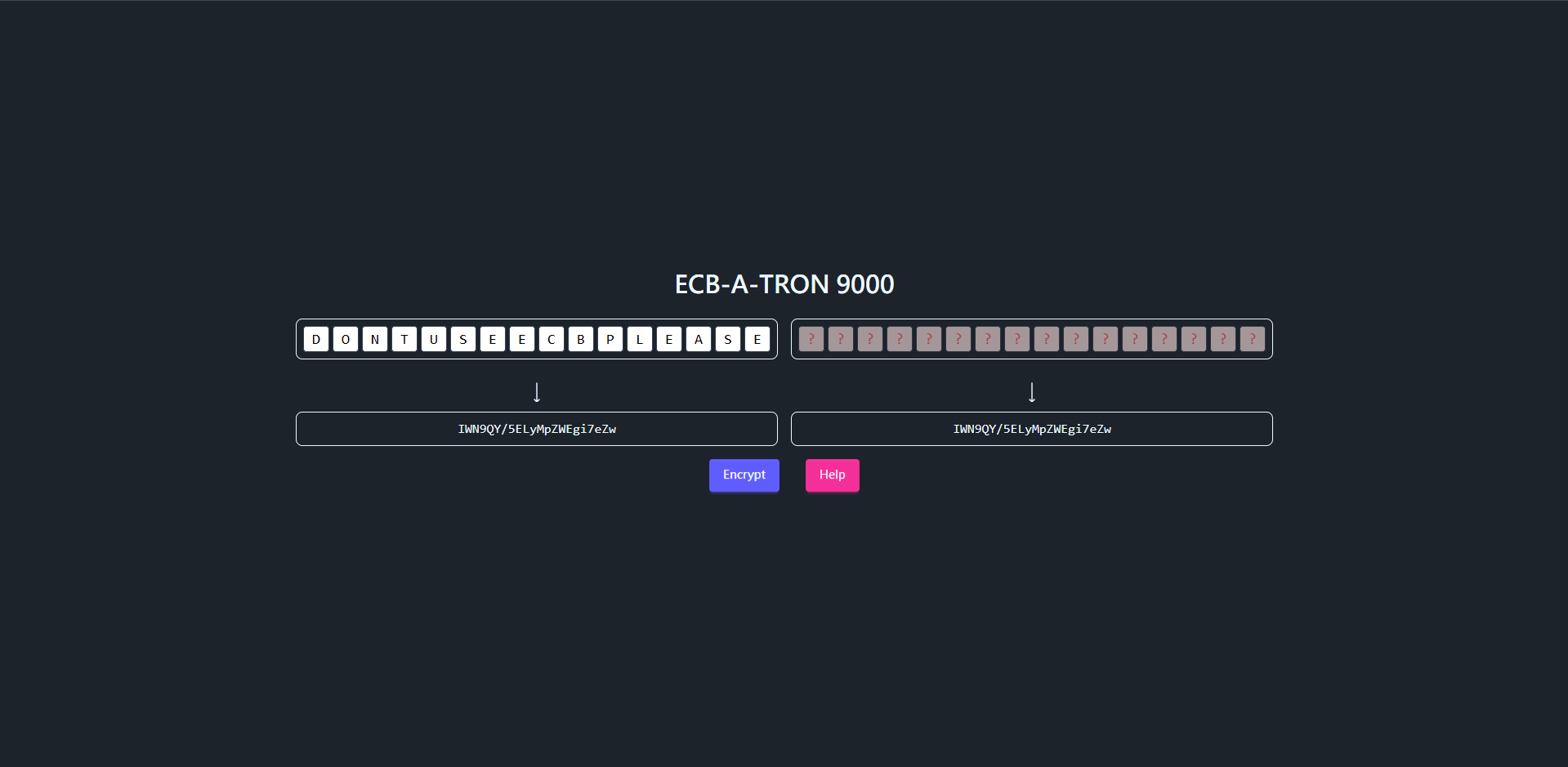Screen dimensions: 1568x767
Task: Focus the letter O input box
Action: [346, 339]
